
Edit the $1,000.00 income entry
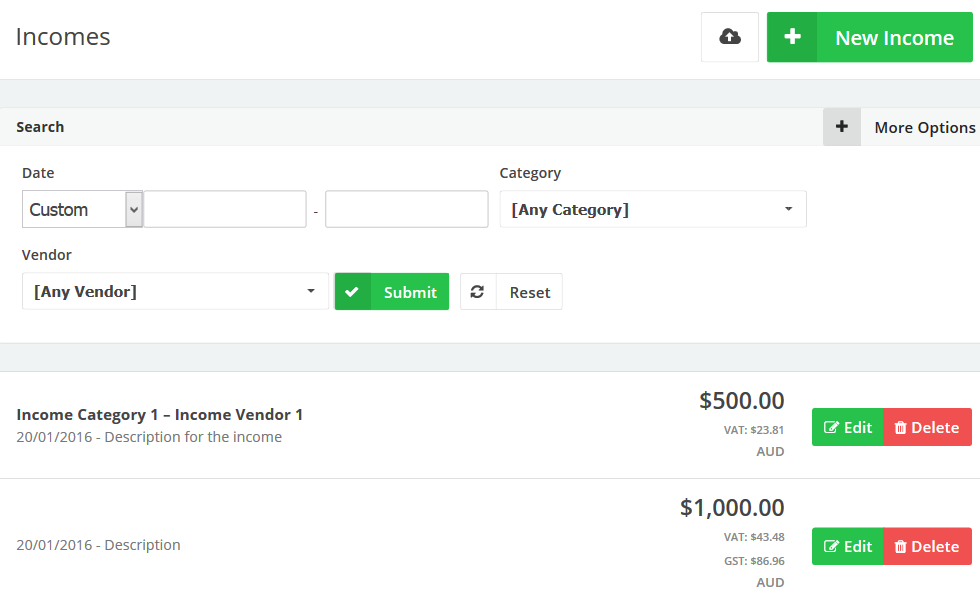847,546
